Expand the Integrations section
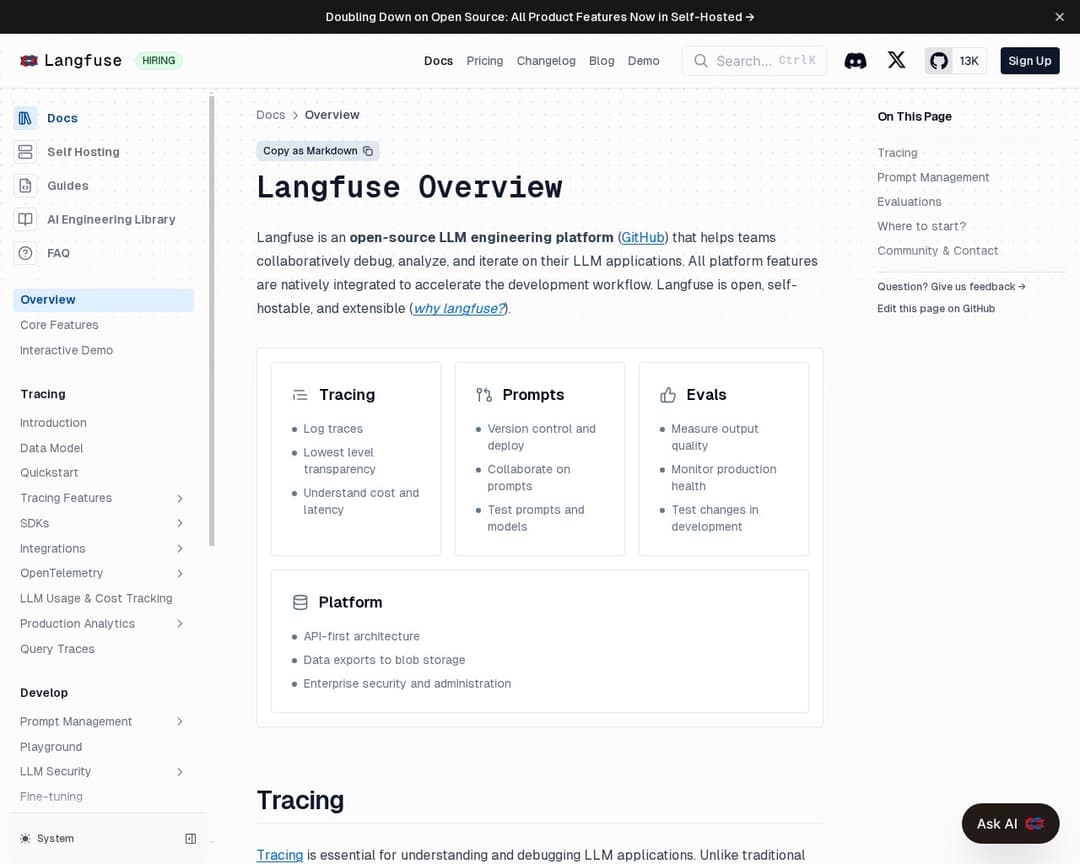The image size is (1080, 864). [x=180, y=548]
